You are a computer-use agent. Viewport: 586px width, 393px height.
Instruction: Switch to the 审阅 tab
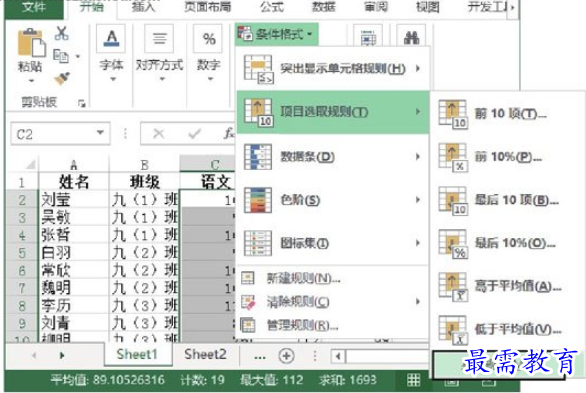click(376, 7)
